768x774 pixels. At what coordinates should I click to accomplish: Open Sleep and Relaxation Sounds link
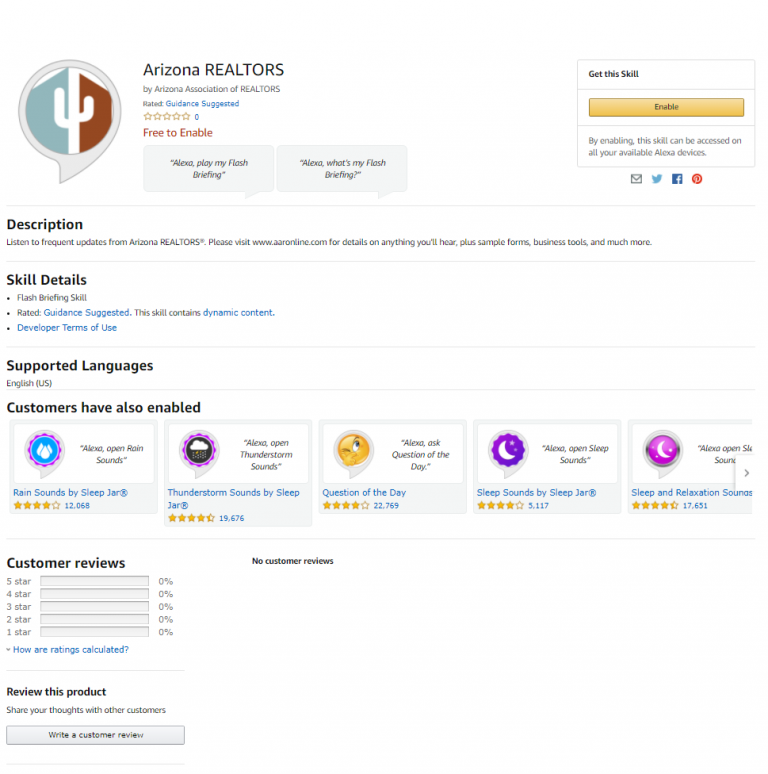pyautogui.click(x=691, y=493)
